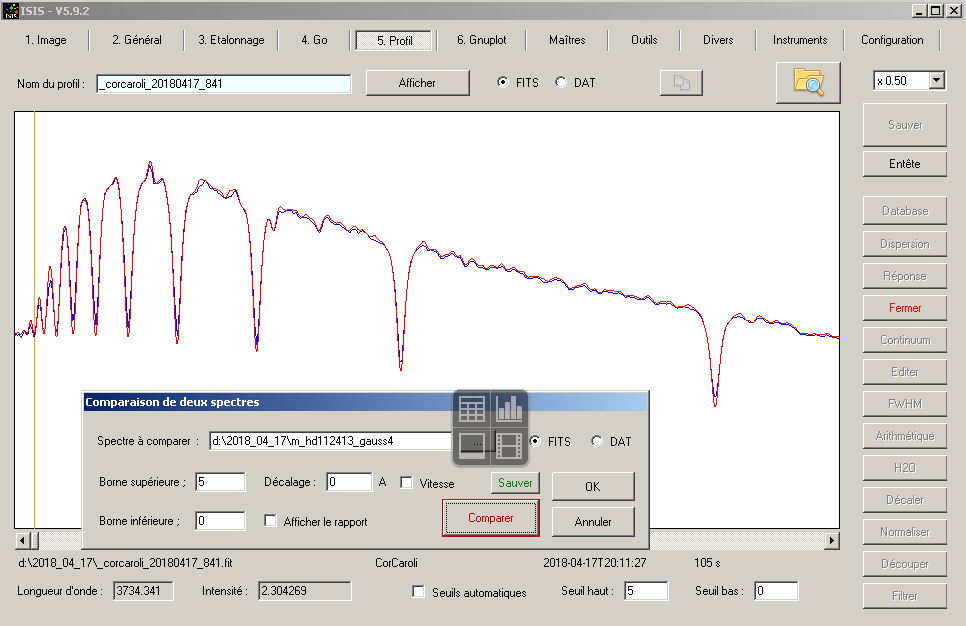This screenshot has width=966, height=626.
Task: Click the Comparer button
Action: (x=490, y=518)
